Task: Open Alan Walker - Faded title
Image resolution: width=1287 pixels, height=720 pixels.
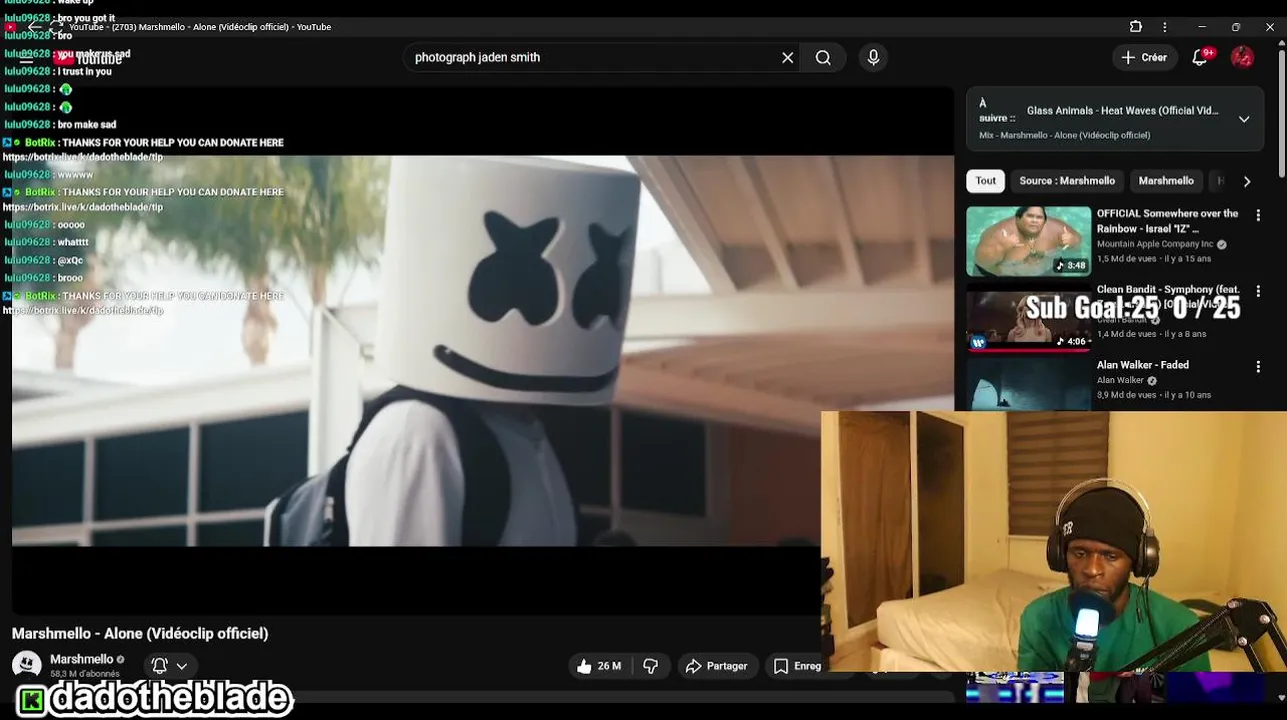Action: tap(1142, 365)
